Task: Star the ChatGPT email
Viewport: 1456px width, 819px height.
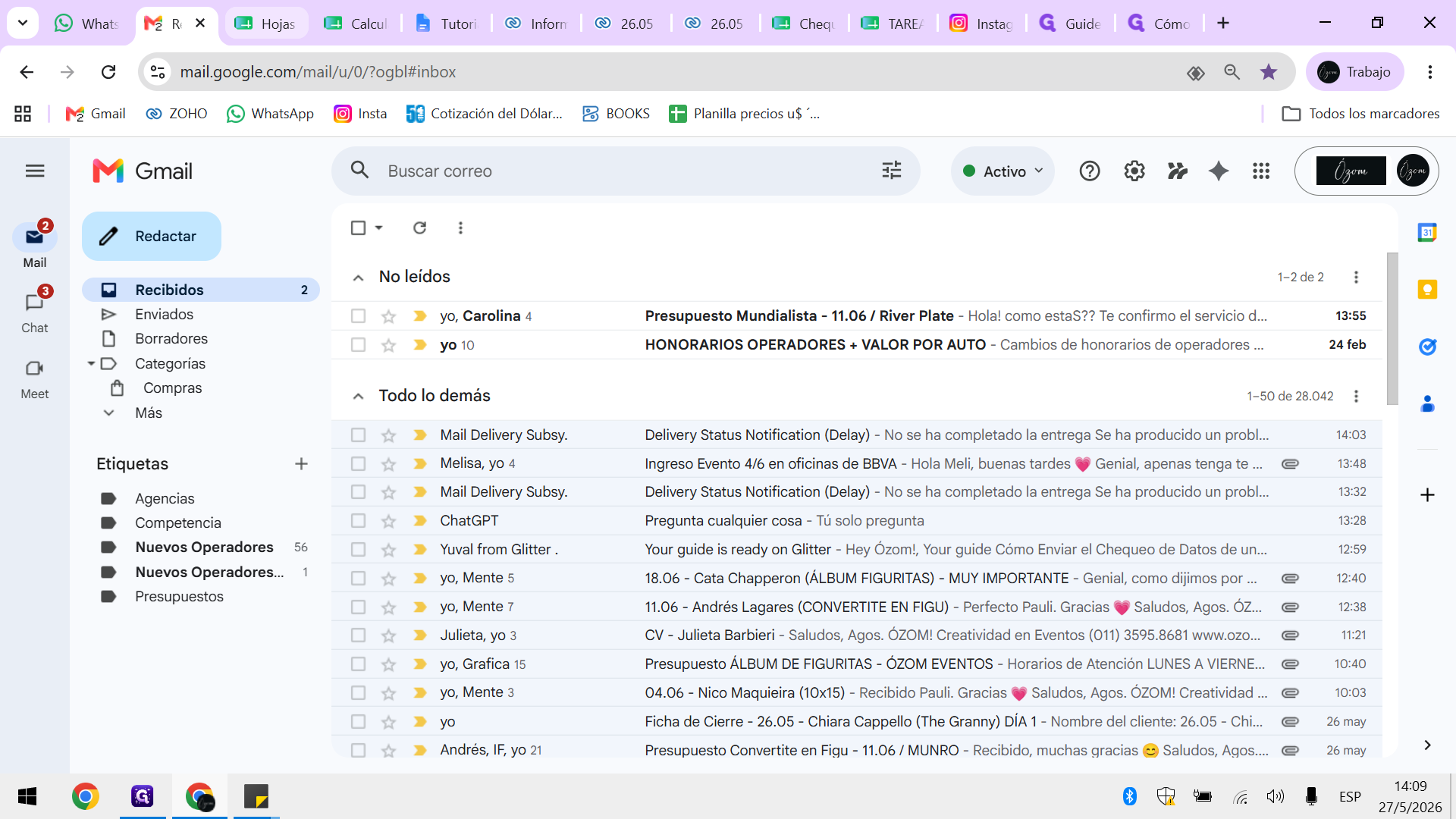Action: [x=388, y=521]
